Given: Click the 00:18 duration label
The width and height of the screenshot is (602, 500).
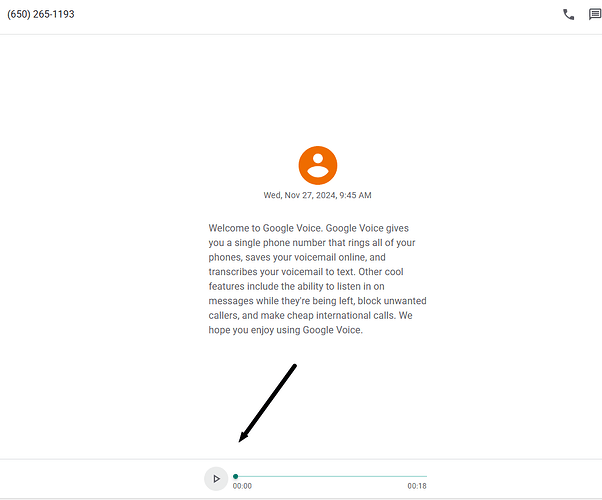Looking at the screenshot, I should point(417,486).
